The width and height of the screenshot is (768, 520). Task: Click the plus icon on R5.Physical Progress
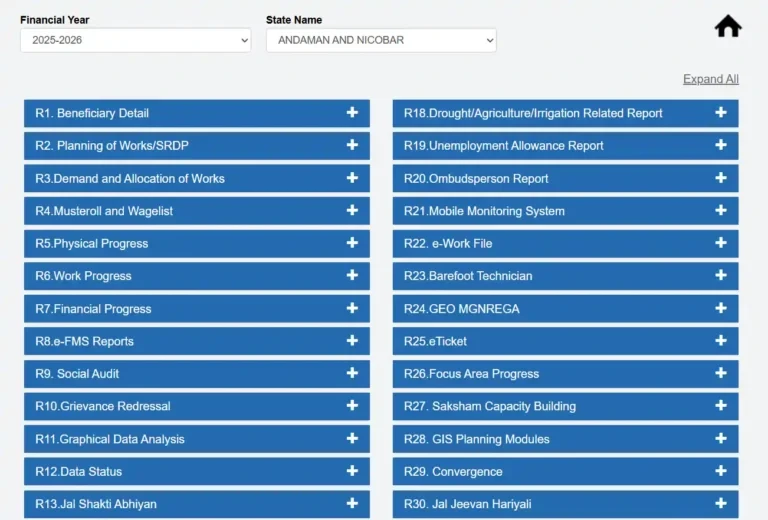point(352,243)
